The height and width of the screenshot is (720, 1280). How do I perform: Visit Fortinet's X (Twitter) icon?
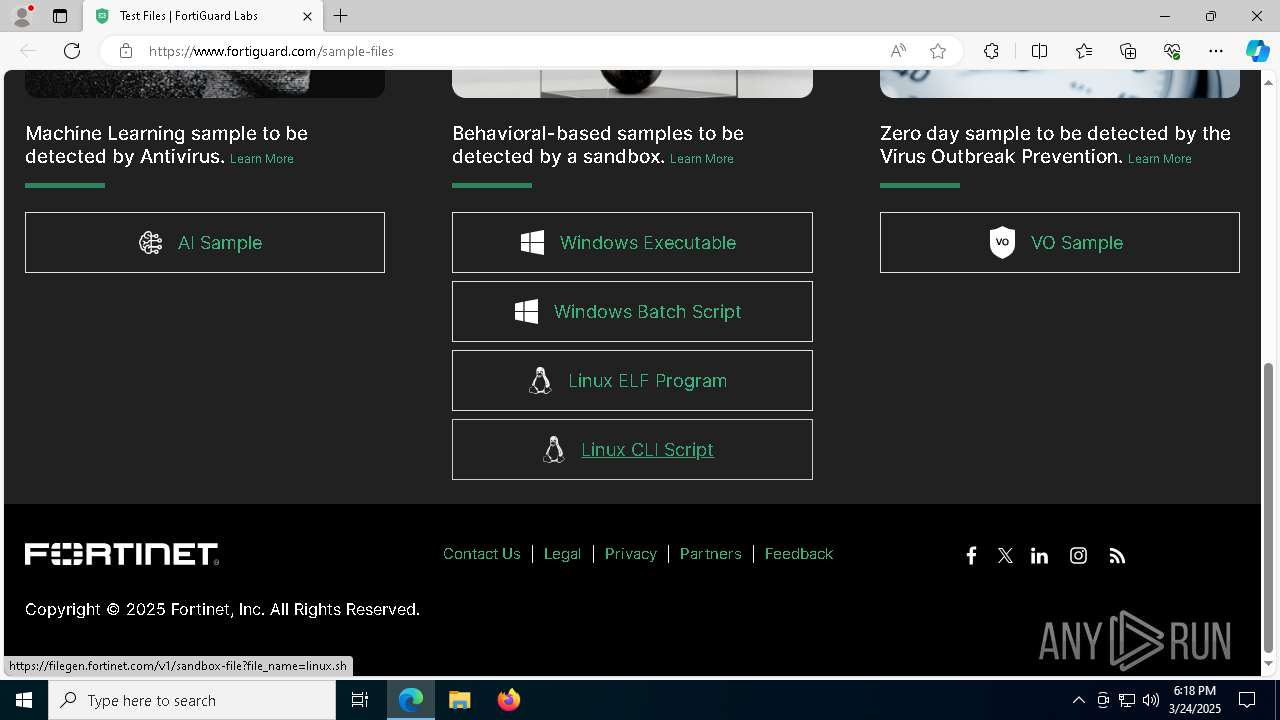click(1005, 556)
